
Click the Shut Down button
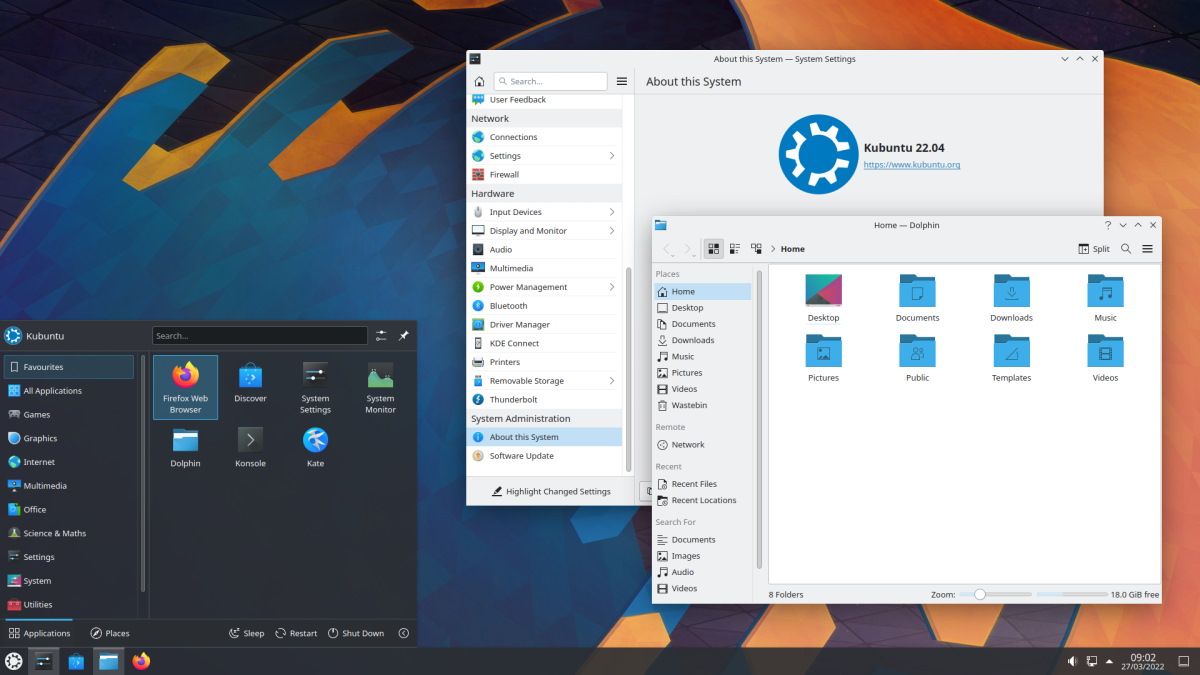click(x=356, y=633)
